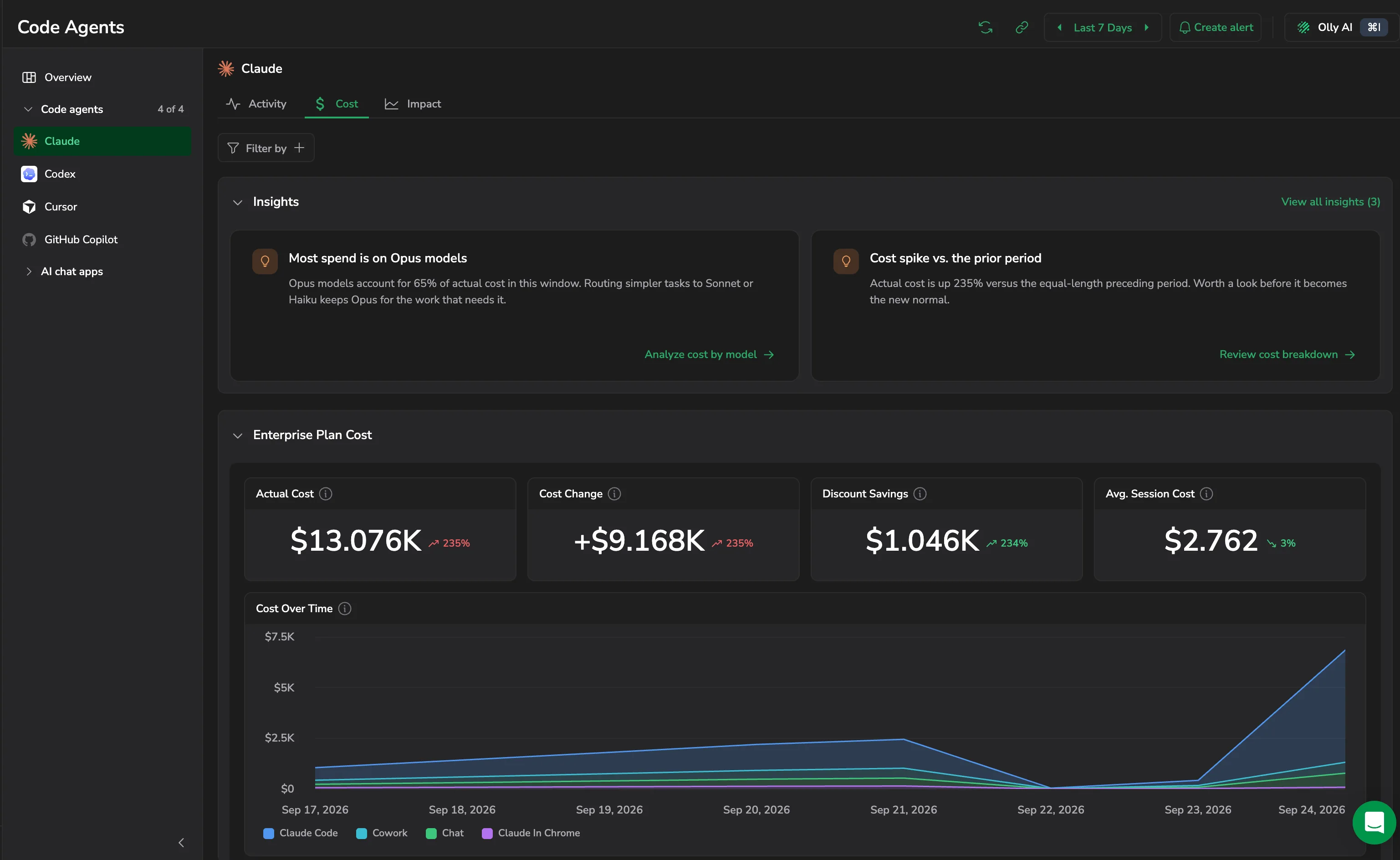The height and width of the screenshot is (860, 1400).
Task: Toggle the Claude In Chrome legend series
Action: 531,833
